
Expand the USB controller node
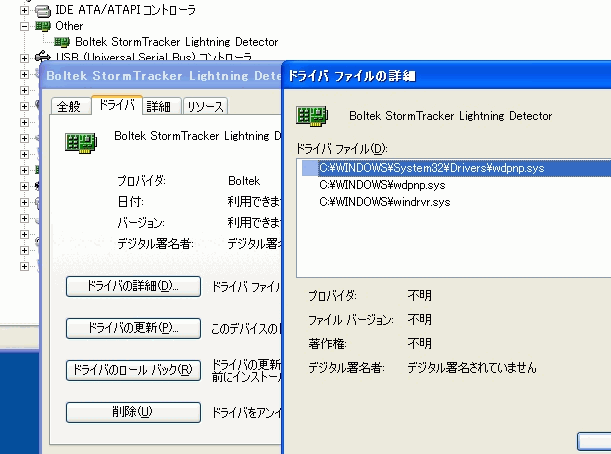(x=25, y=58)
